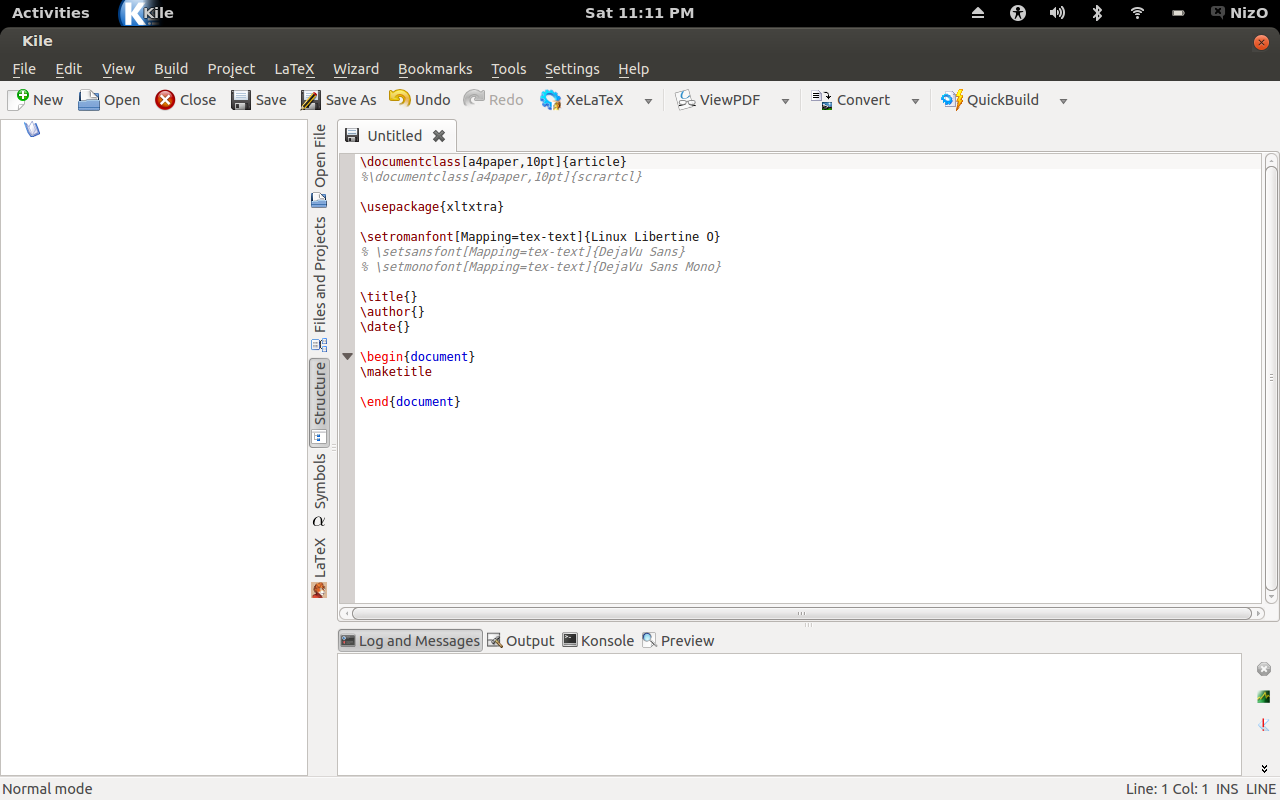Click the \usepackage{xltxtra} line
The width and height of the screenshot is (1280, 800).
click(x=432, y=206)
